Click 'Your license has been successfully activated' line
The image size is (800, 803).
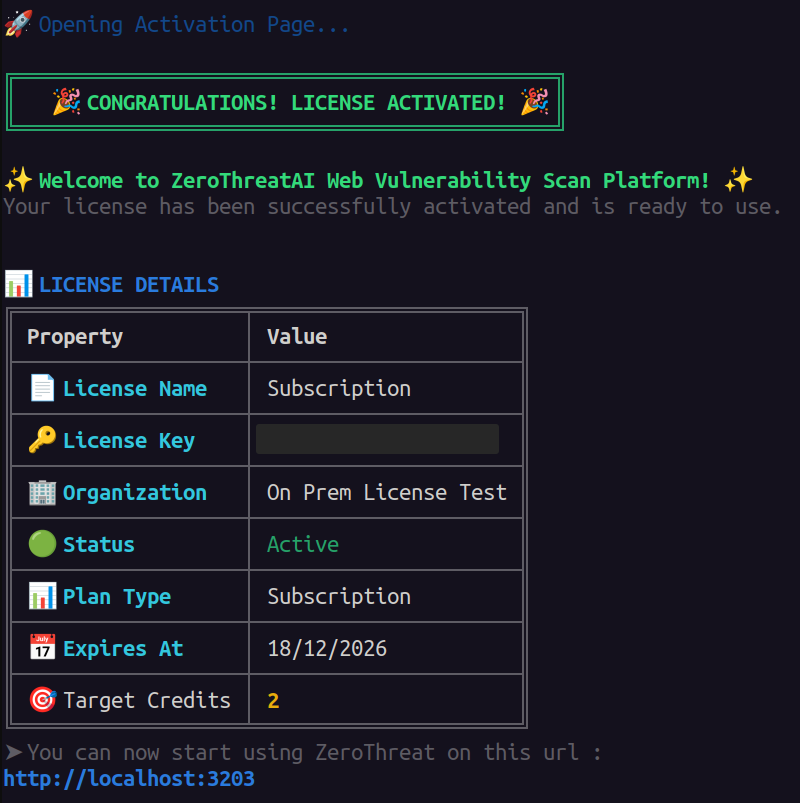tap(392, 207)
